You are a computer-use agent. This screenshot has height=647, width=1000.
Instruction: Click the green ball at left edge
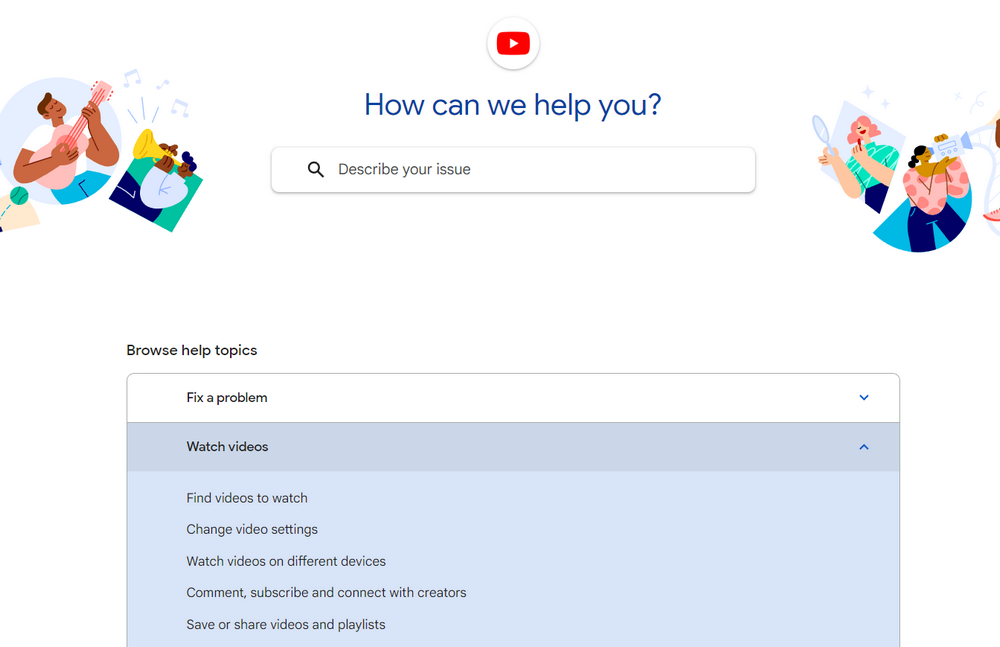19,195
